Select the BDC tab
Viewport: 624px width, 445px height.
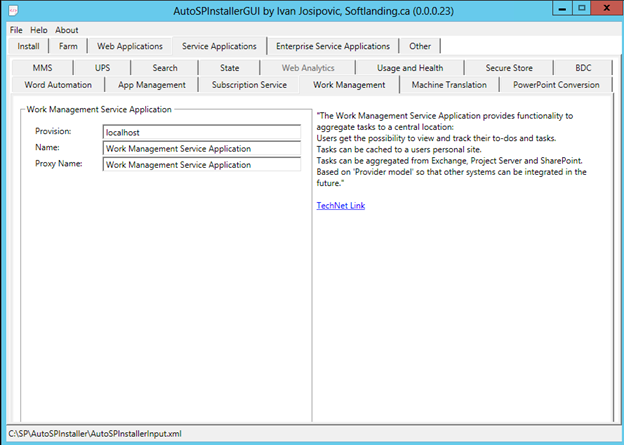pyautogui.click(x=583, y=68)
